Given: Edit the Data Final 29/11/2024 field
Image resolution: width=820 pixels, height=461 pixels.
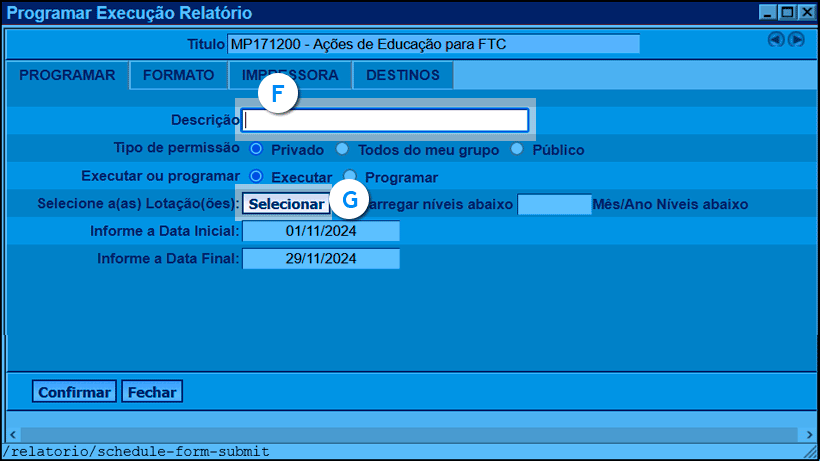Looking at the screenshot, I should [x=321, y=259].
